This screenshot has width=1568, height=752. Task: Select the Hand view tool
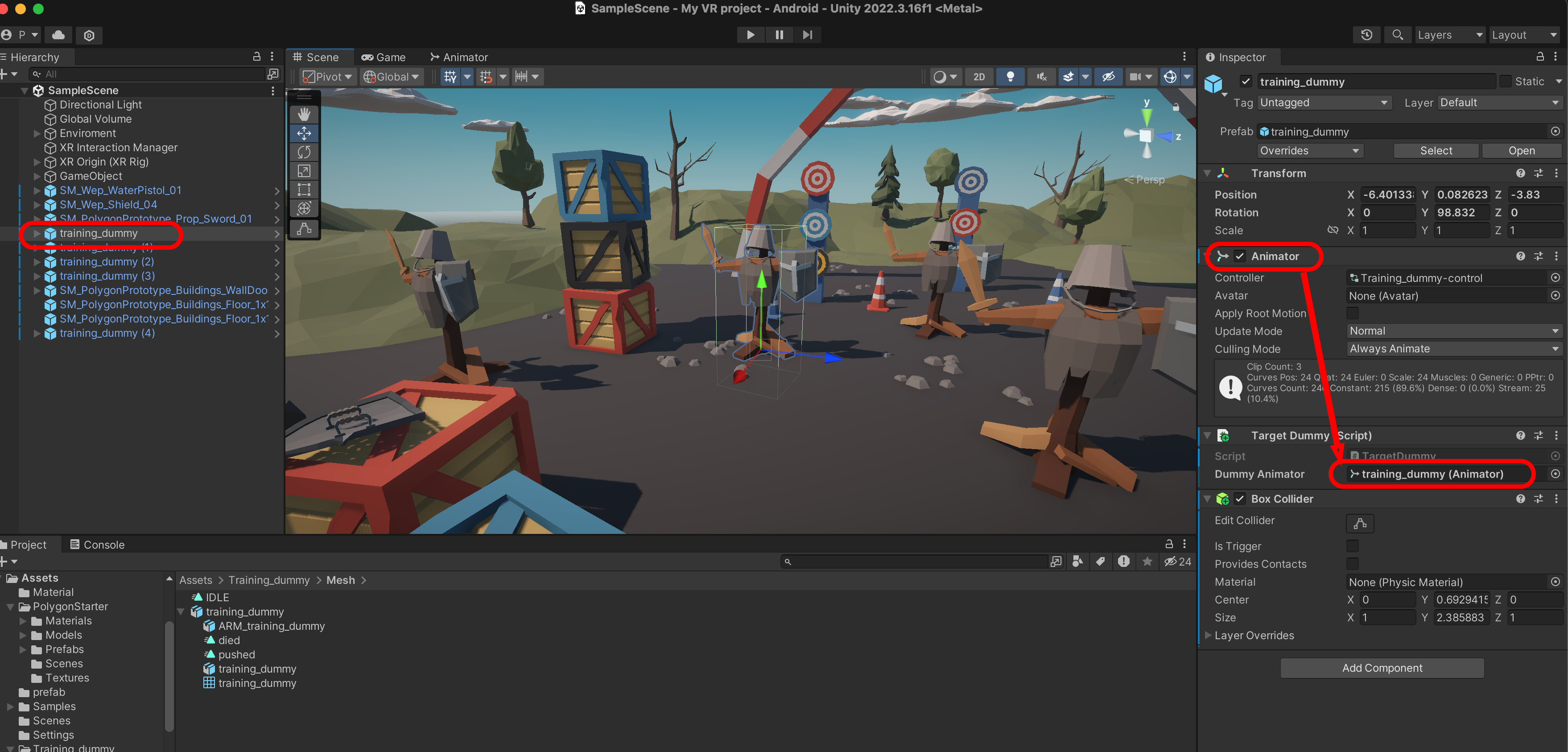[x=304, y=115]
